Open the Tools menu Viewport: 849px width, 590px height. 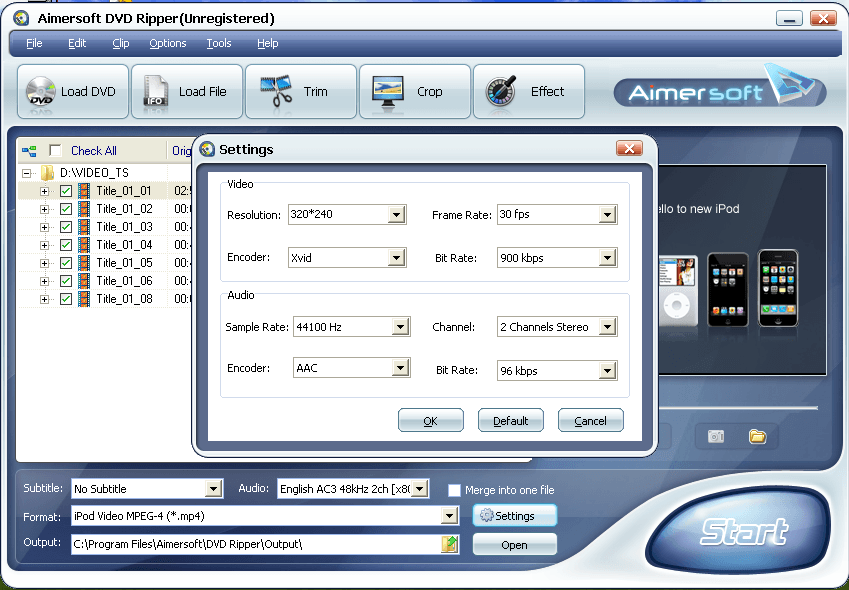(x=218, y=43)
